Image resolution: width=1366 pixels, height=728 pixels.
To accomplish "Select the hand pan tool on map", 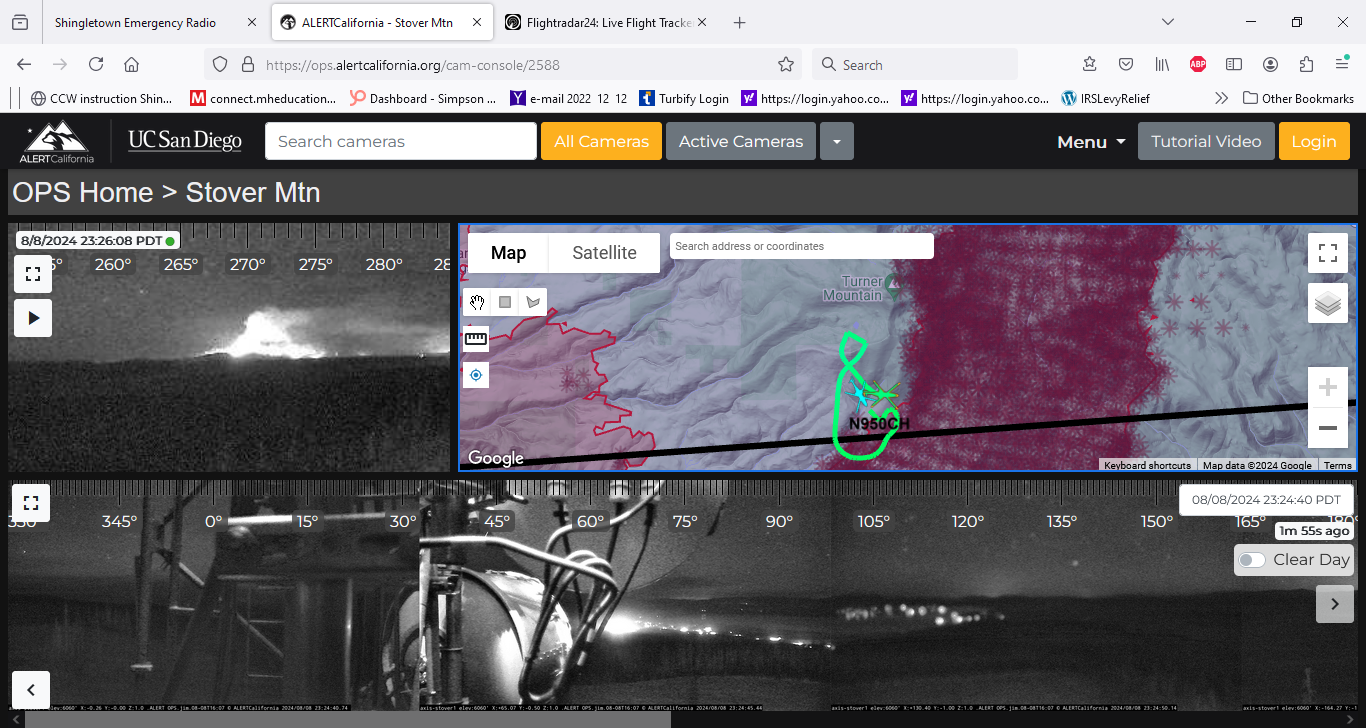I will click(478, 302).
